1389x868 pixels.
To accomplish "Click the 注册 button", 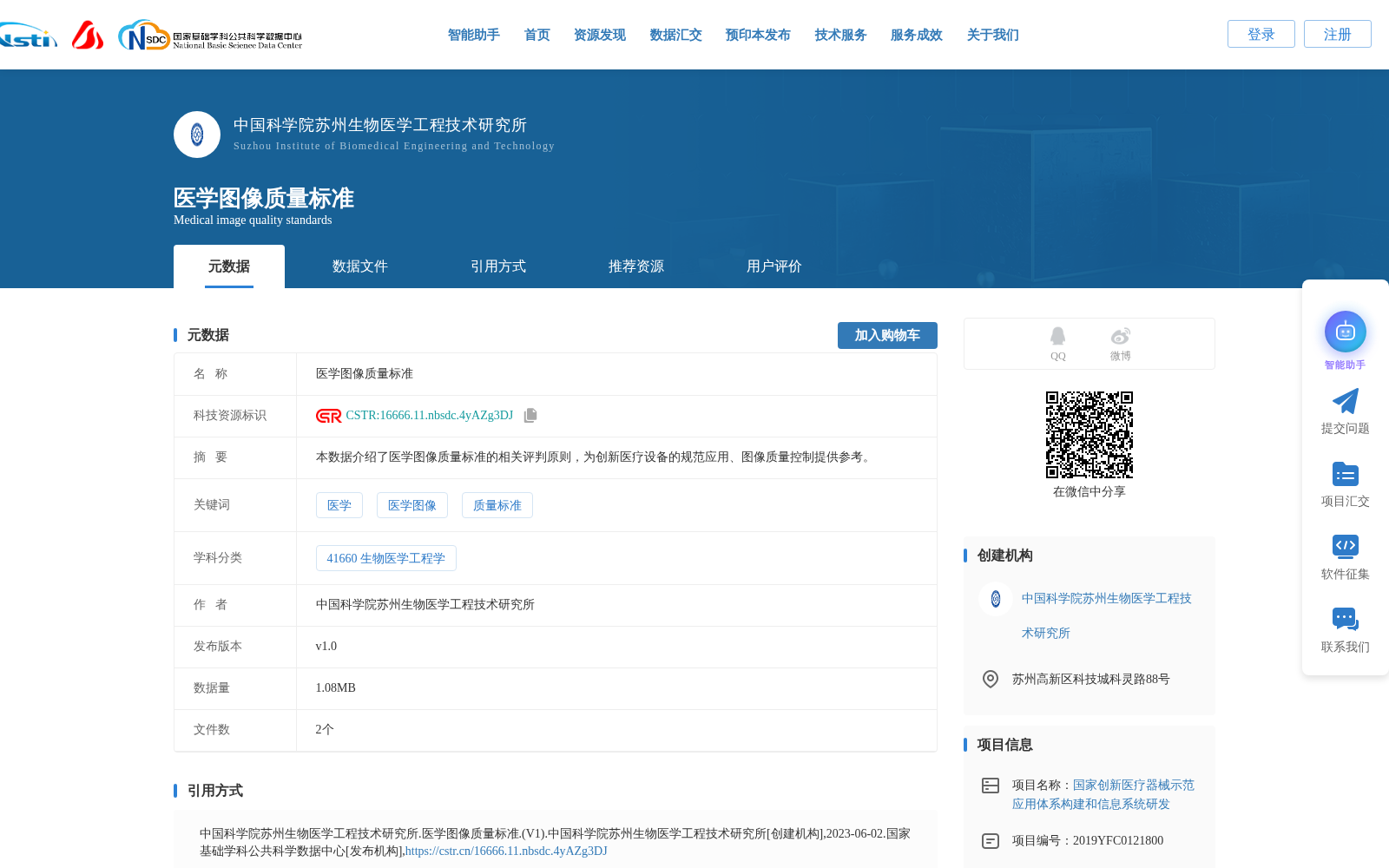I will (x=1338, y=34).
